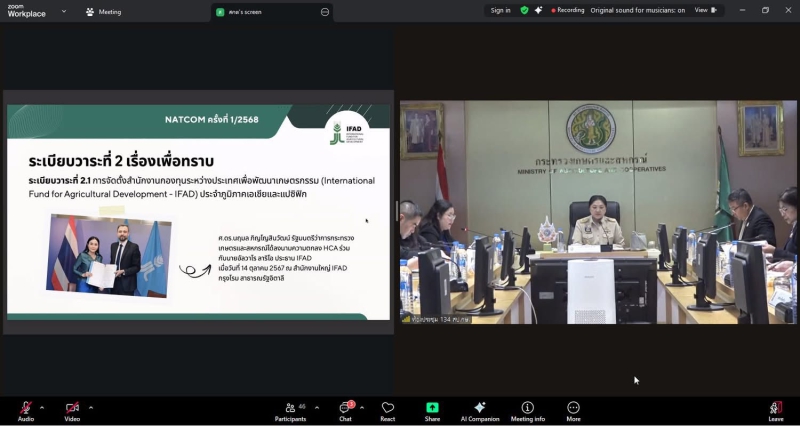Screen dimensions: 800x426
Task: Expand the audio options caret
Action: (x=42, y=407)
